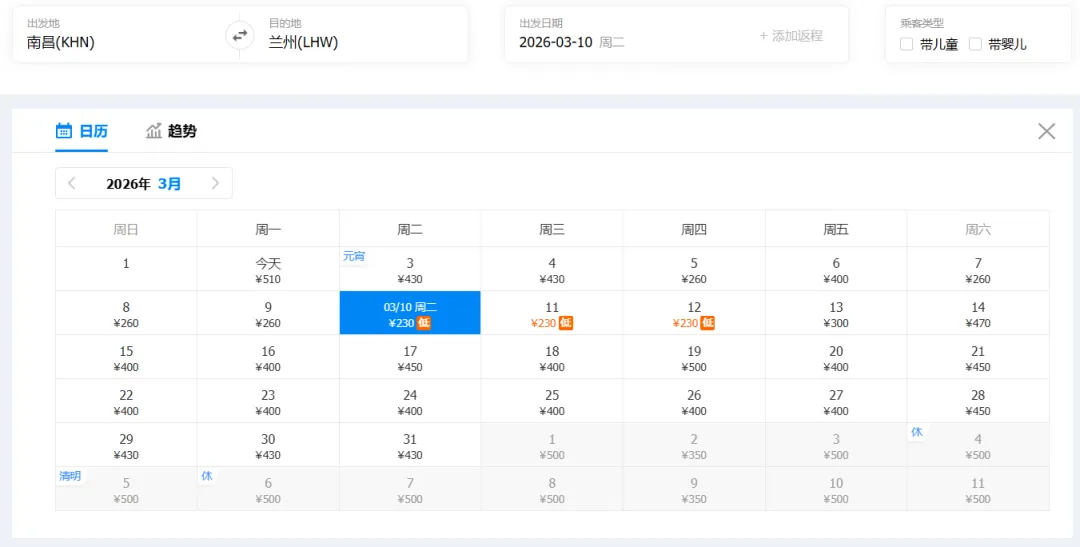Viewport: 1080px width, 547px height.
Task: Select March 29 priced ¥430
Action: point(126,445)
